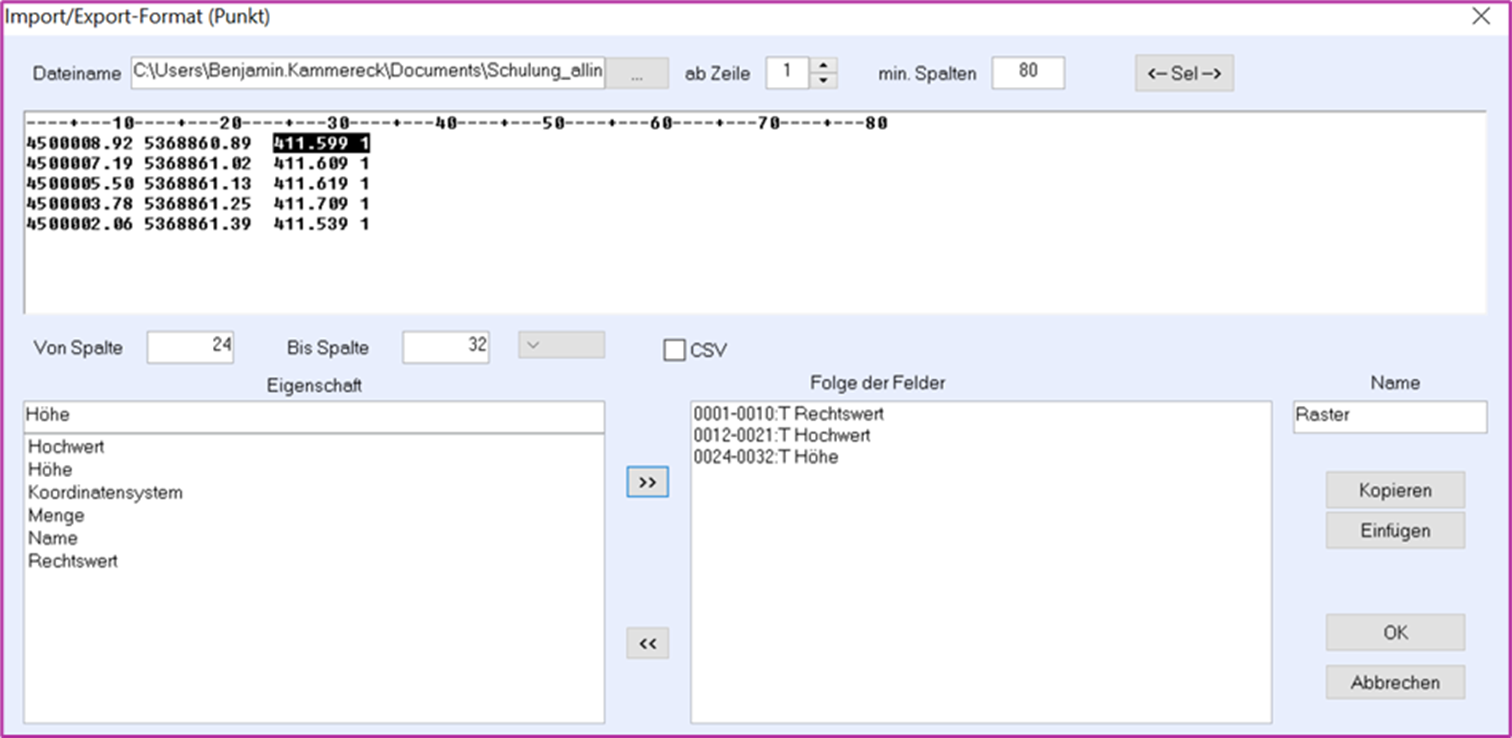Image resolution: width=1512 pixels, height=738 pixels.
Task: Enable the CSV checkbox
Action: point(675,350)
